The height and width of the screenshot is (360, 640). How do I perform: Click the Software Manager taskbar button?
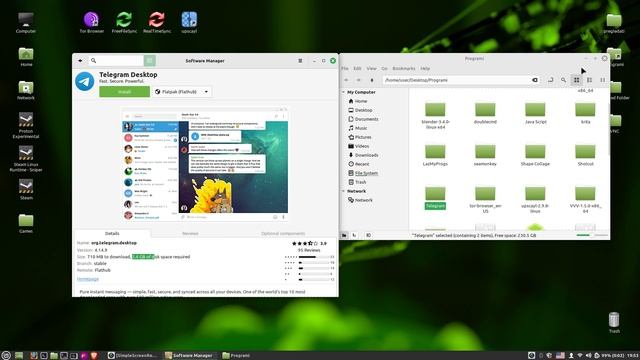189,356
